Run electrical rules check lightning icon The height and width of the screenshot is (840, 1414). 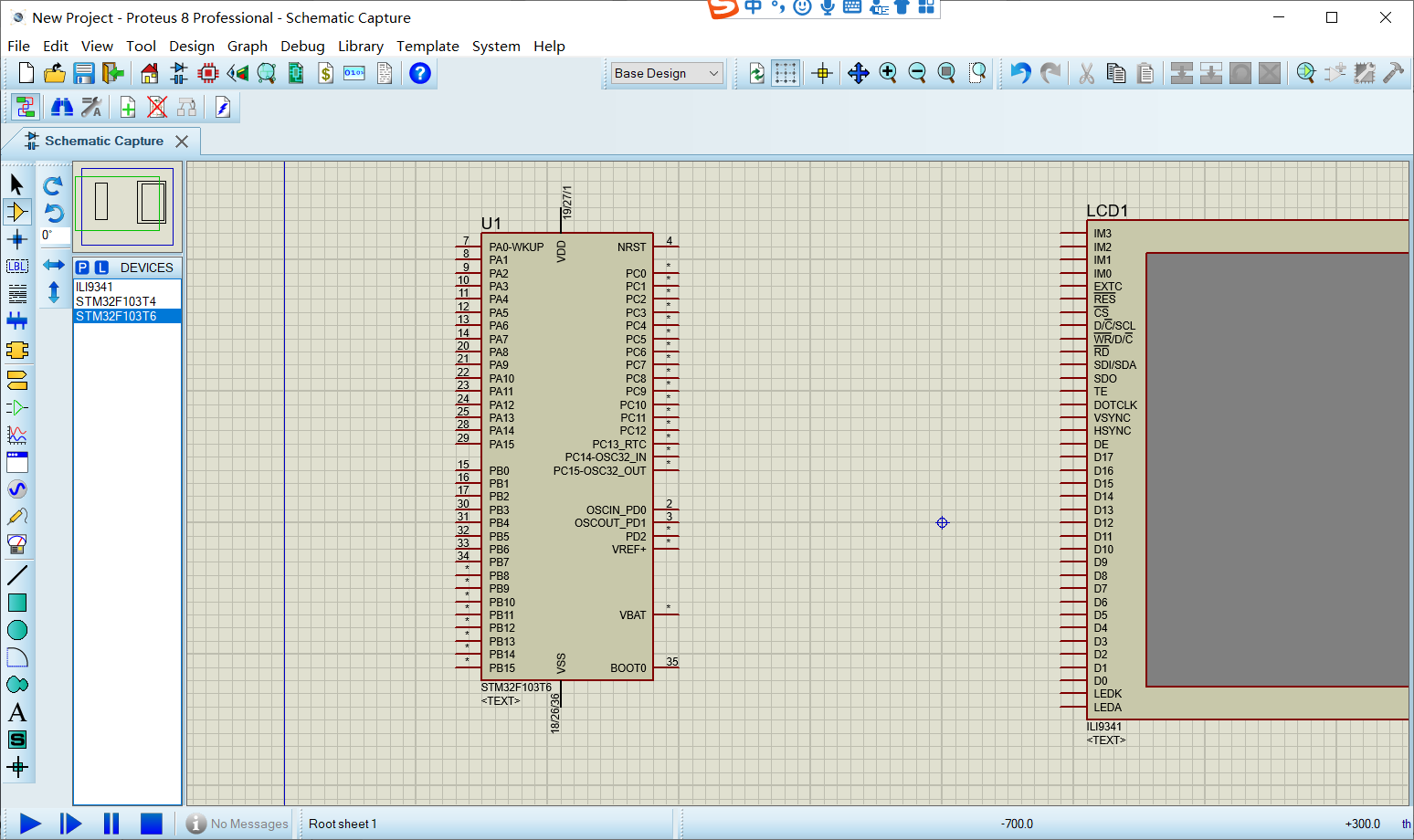click(223, 108)
